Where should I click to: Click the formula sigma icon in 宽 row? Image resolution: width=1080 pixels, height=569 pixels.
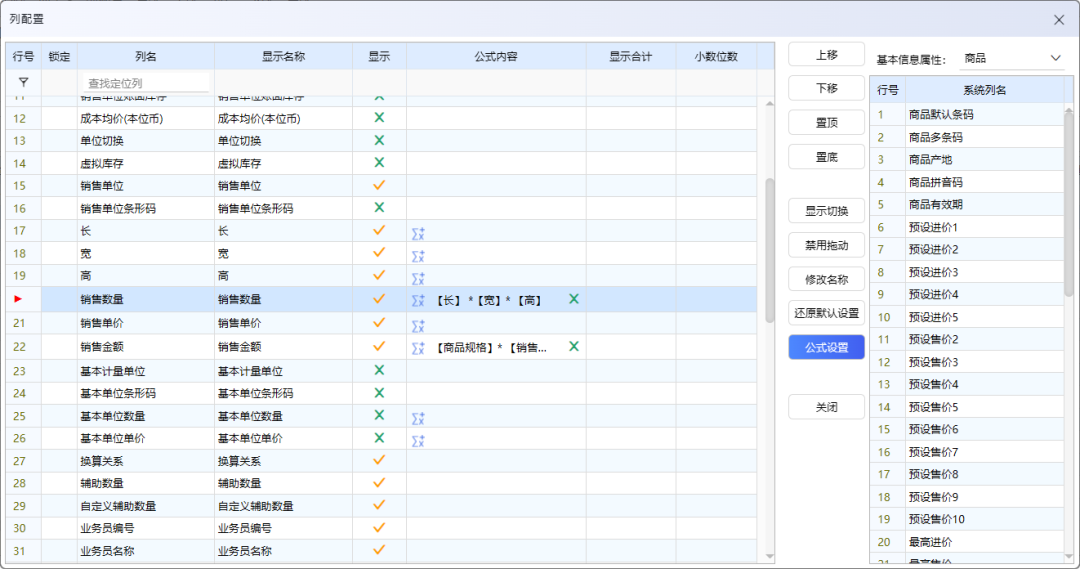418,255
